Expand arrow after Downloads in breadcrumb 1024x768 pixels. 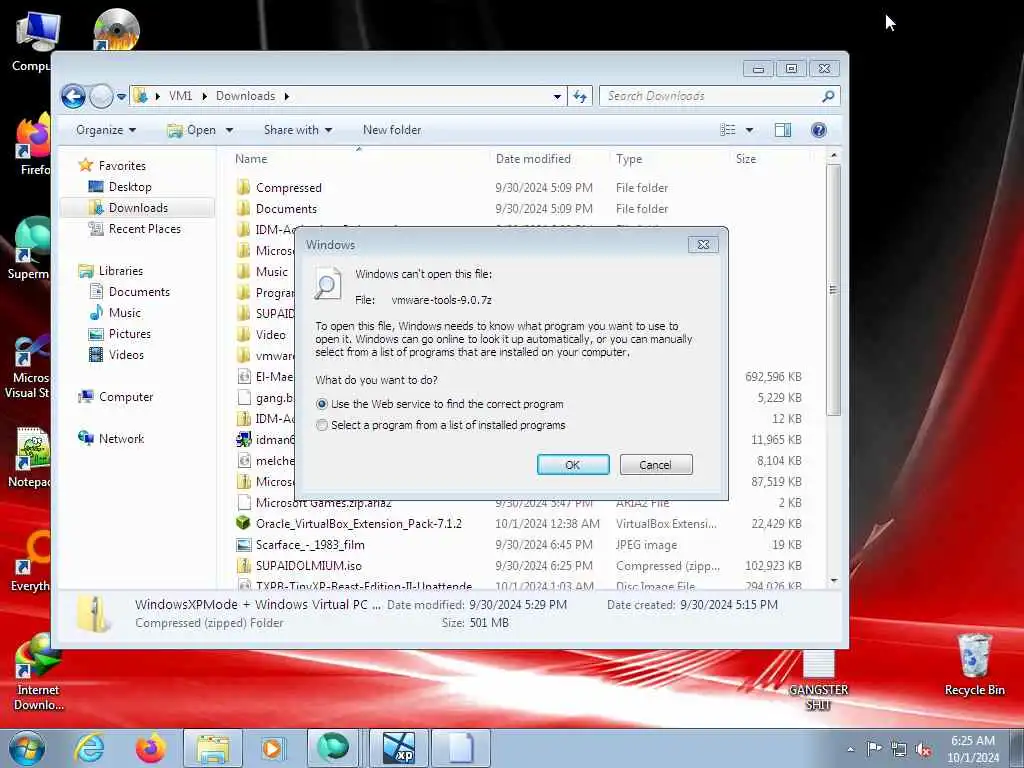[x=286, y=96]
